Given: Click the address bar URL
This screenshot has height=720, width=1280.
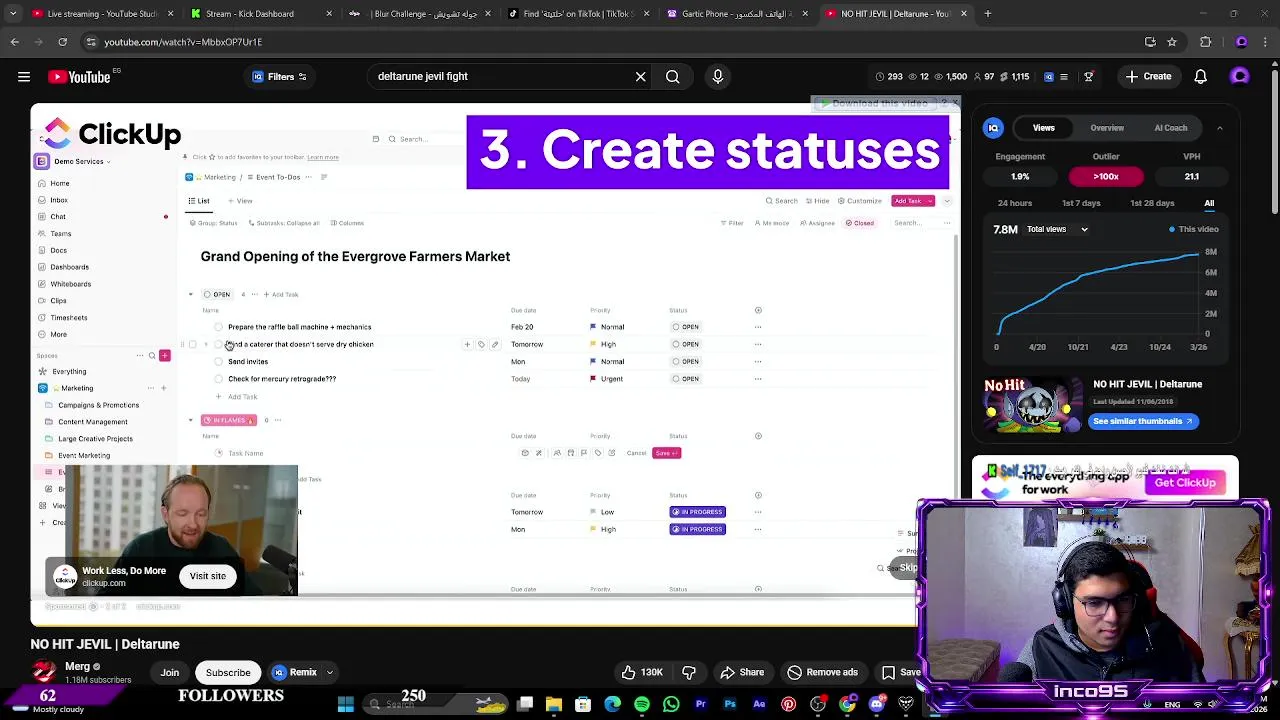Looking at the screenshot, I should tap(183, 42).
